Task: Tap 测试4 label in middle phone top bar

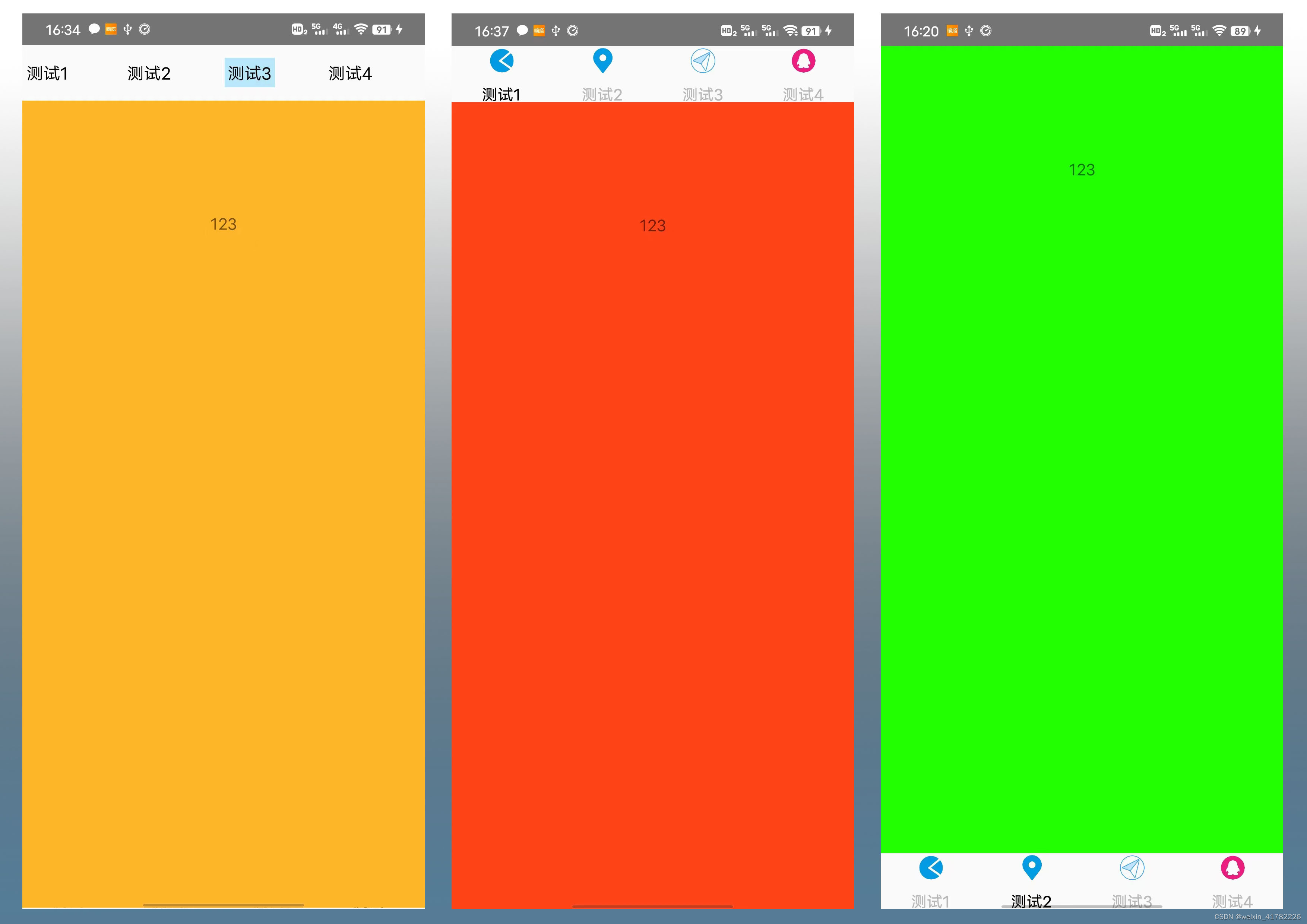Action: (x=803, y=95)
